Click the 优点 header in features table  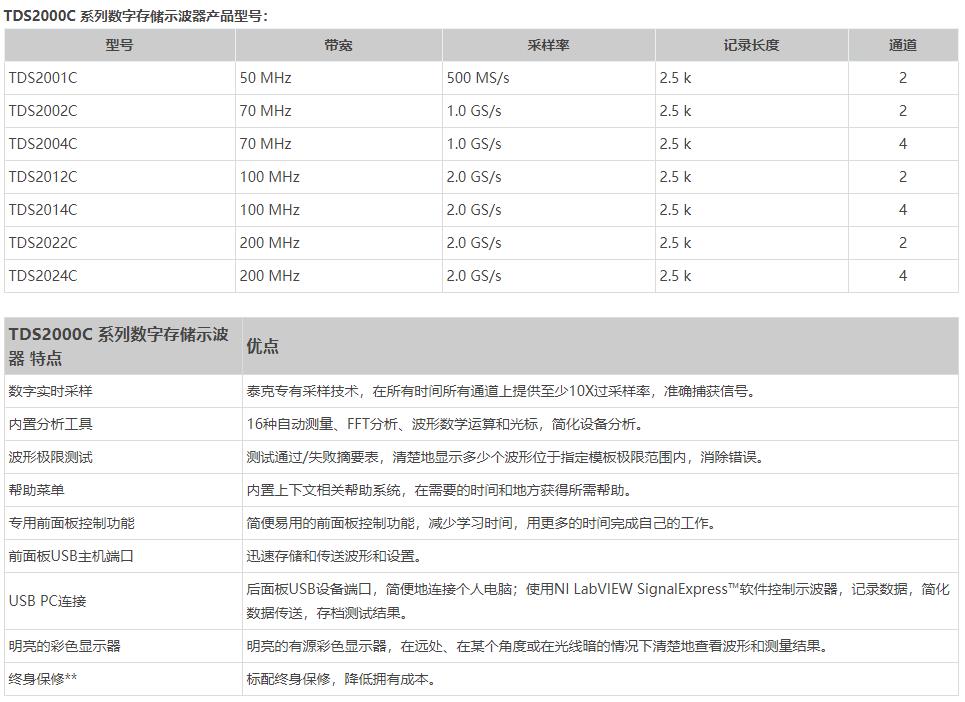click(x=263, y=346)
